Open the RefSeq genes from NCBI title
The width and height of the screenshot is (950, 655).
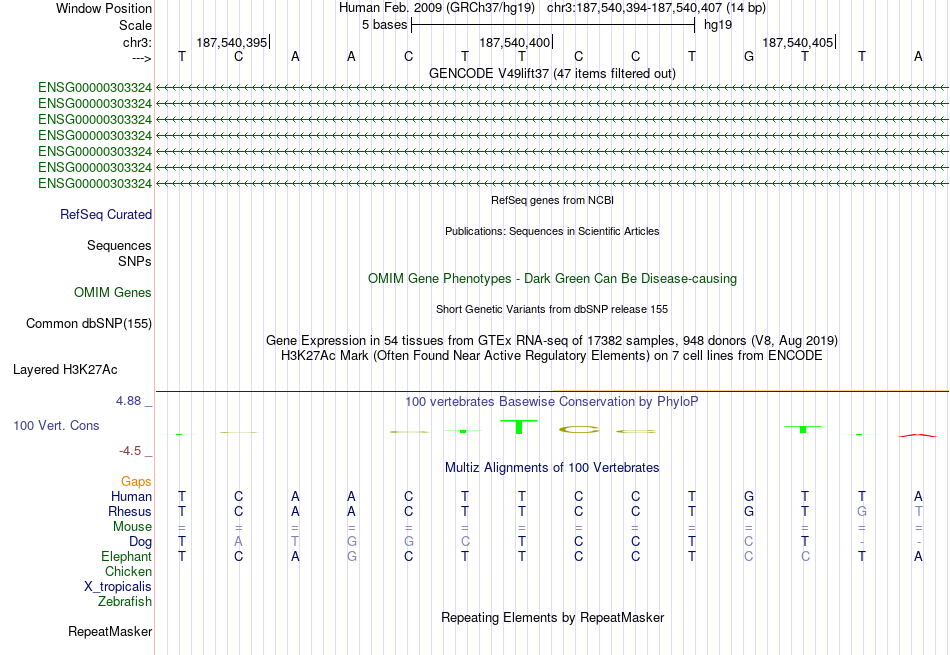552,200
